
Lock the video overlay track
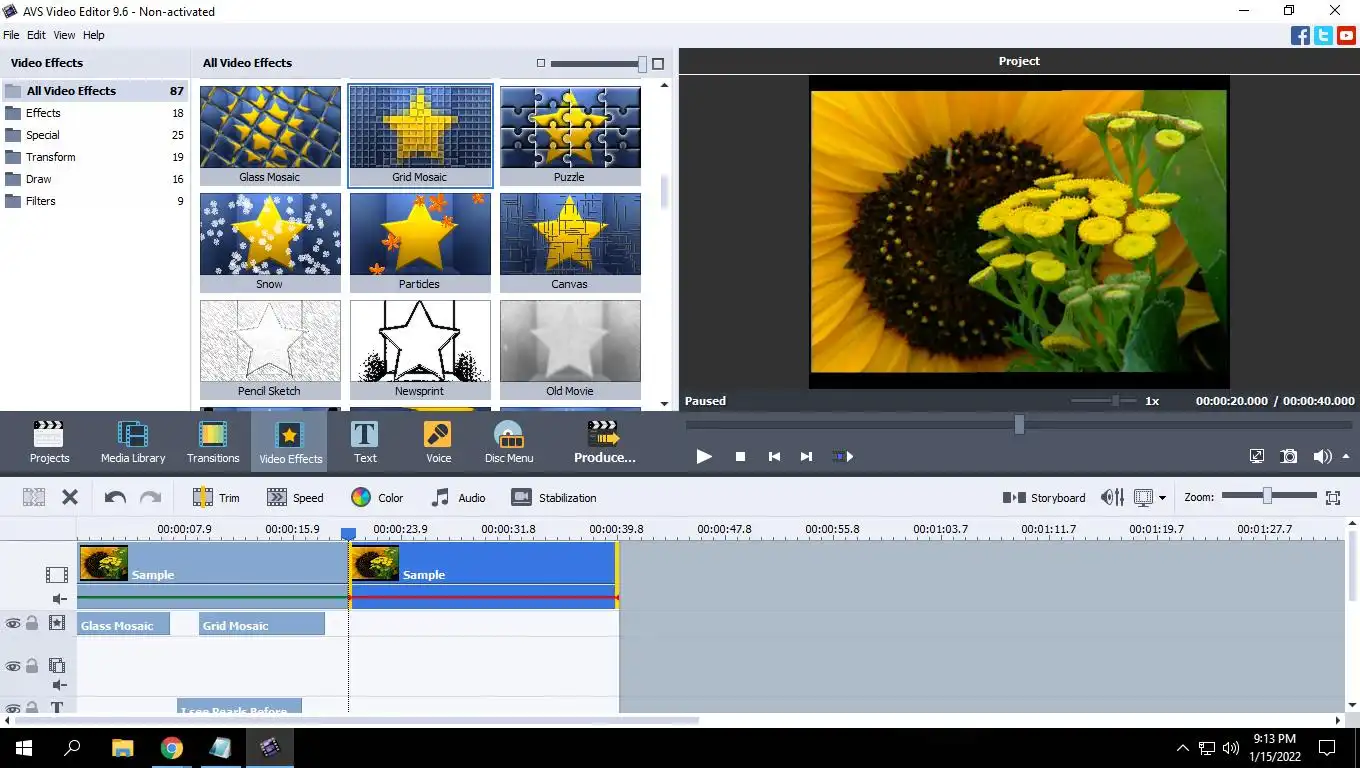coord(32,666)
